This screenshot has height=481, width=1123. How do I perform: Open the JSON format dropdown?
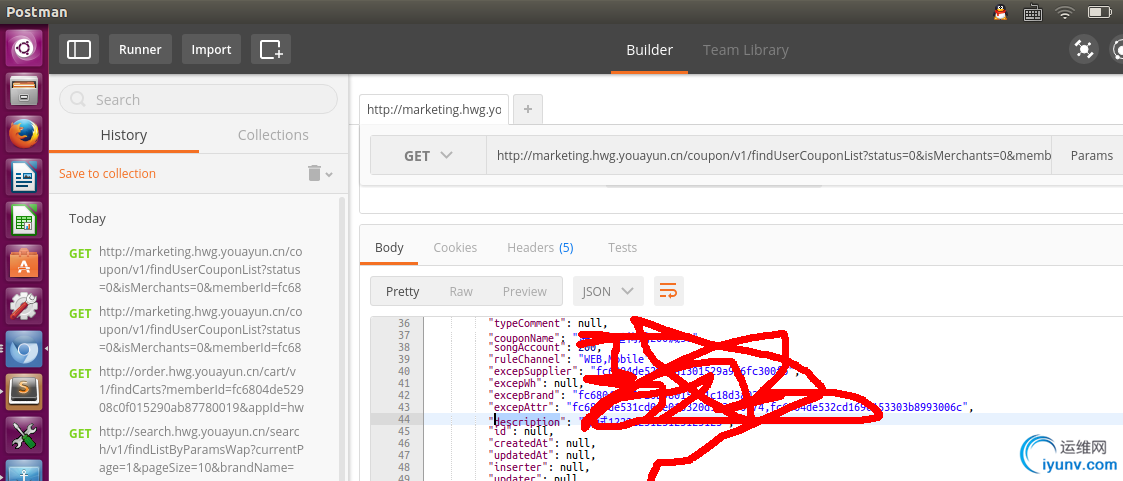click(x=608, y=291)
